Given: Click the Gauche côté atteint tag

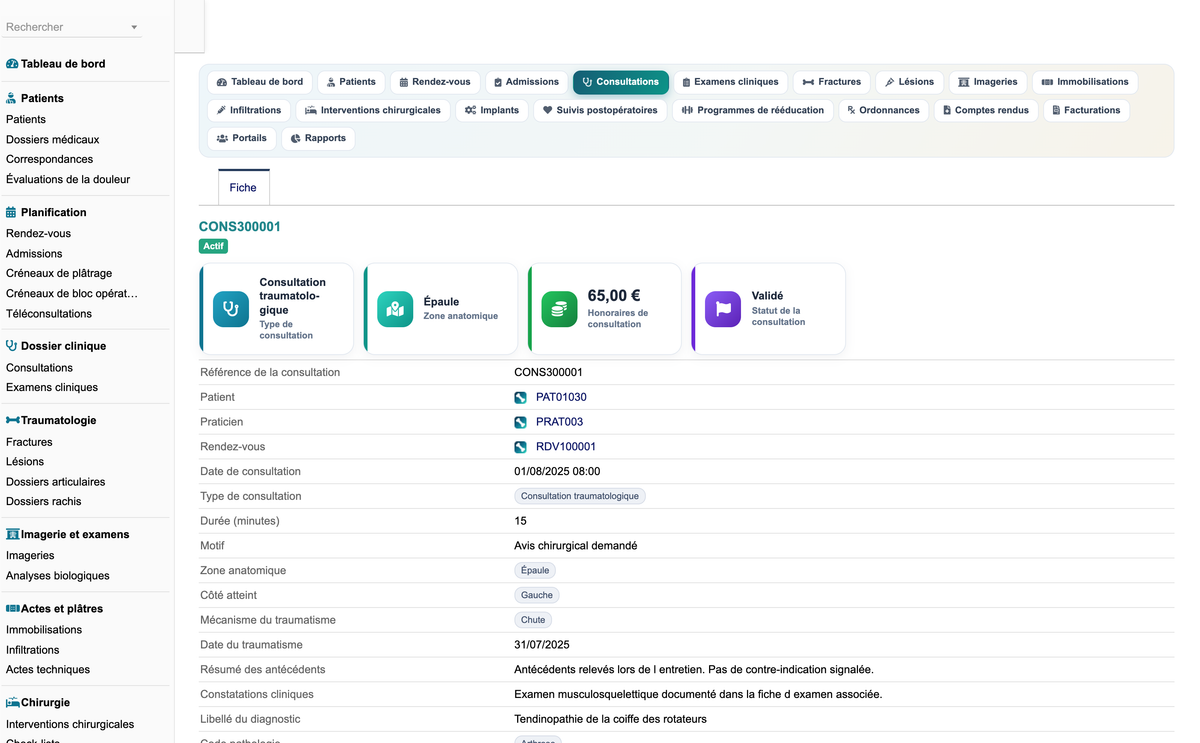Looking at the screenshot, I should 537,595.
